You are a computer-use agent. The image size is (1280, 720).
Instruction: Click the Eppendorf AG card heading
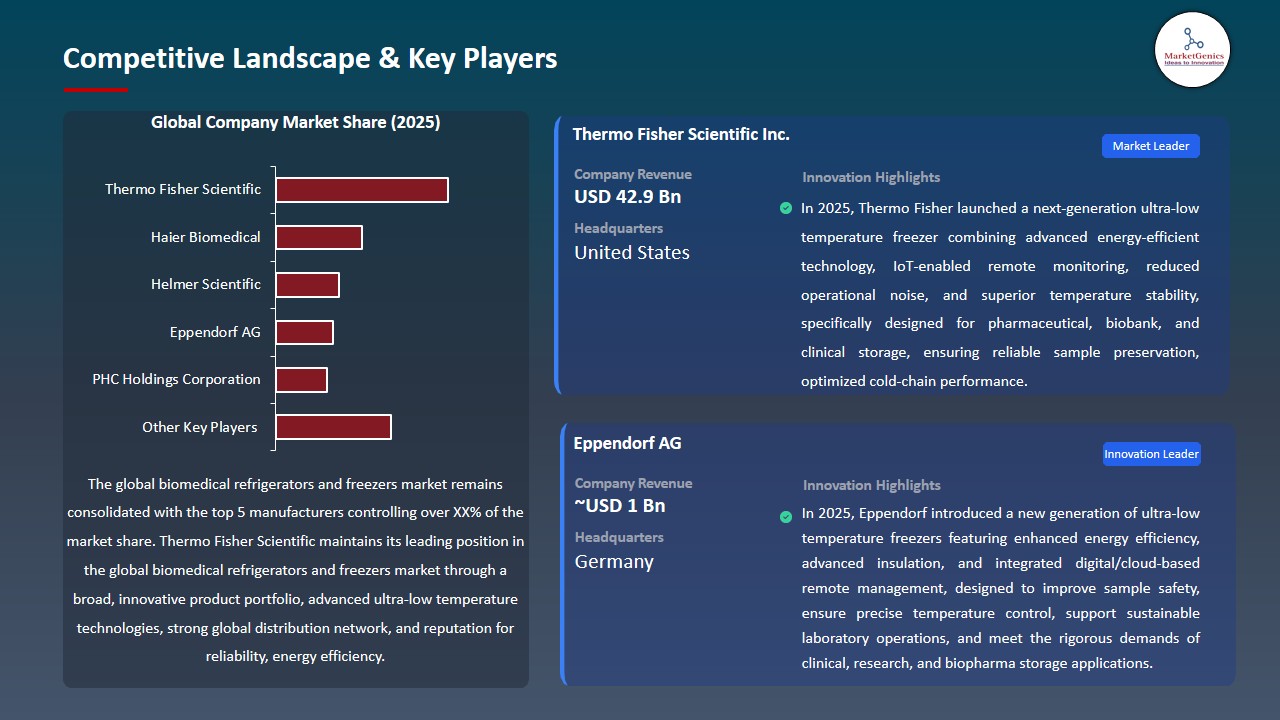click(627, 443)
